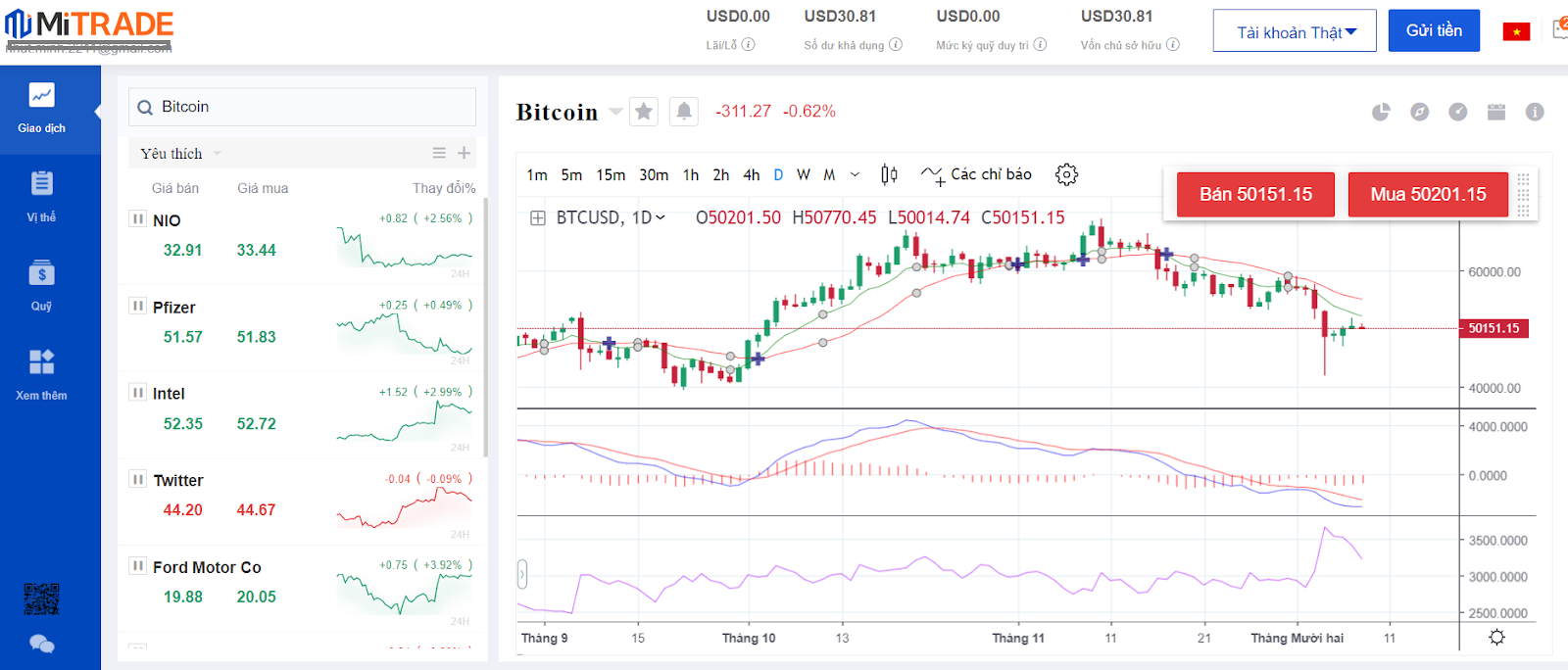The width and height of the screenshot is (1568, 670).
Task: Open the Giao dịch trading sidebar icon
Action: [x=41, y=108]
